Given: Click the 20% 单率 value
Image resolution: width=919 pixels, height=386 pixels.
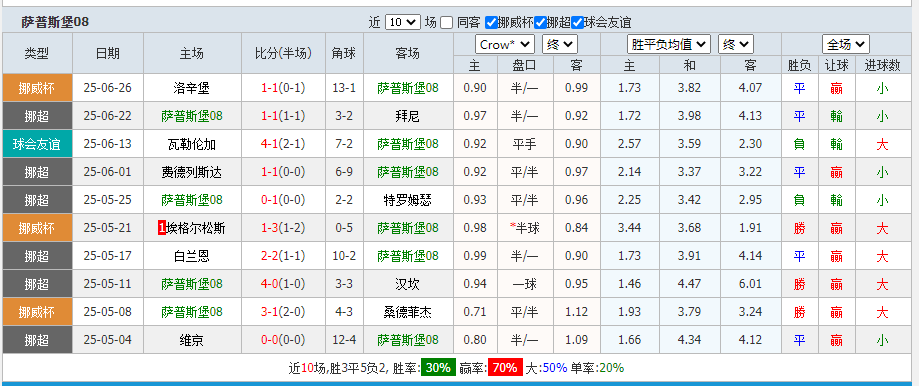Looking at the screenshot, I should (611, 368).
